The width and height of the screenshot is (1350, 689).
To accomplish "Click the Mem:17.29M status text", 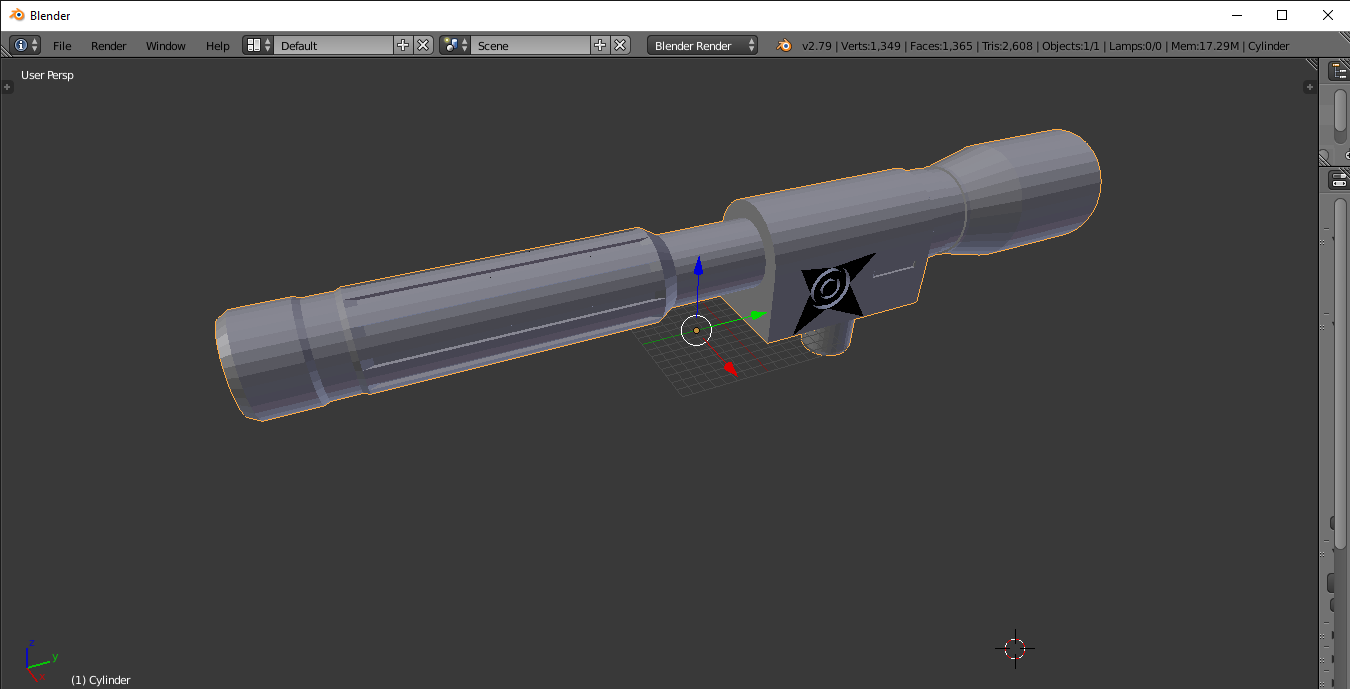I will click(1205, 46).
